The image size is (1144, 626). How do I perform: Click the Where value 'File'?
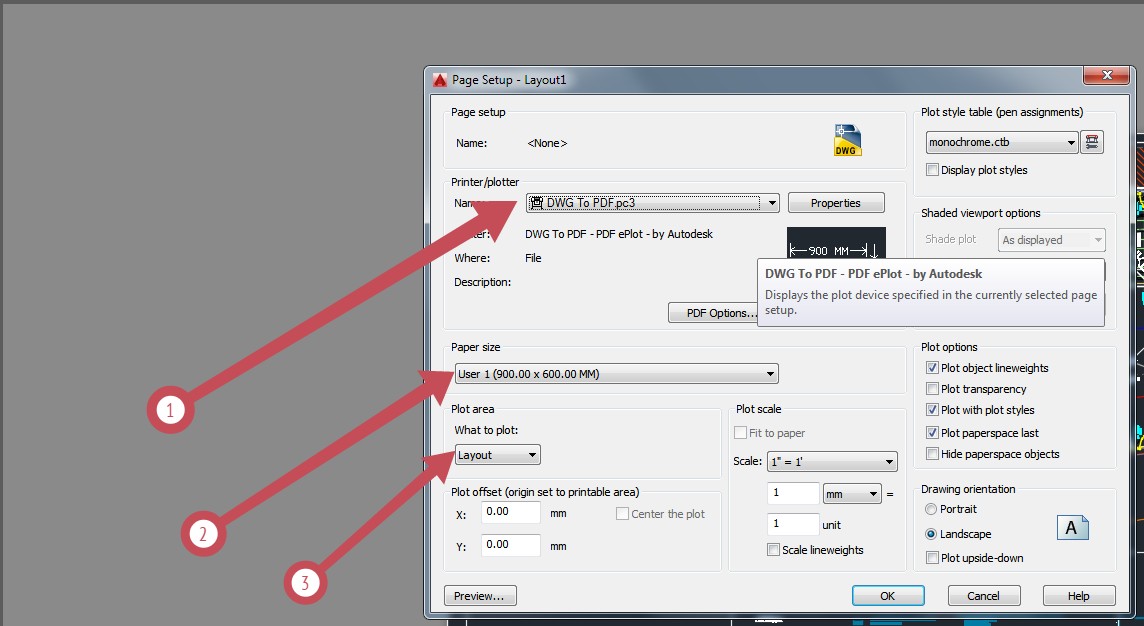coord(533,258)
